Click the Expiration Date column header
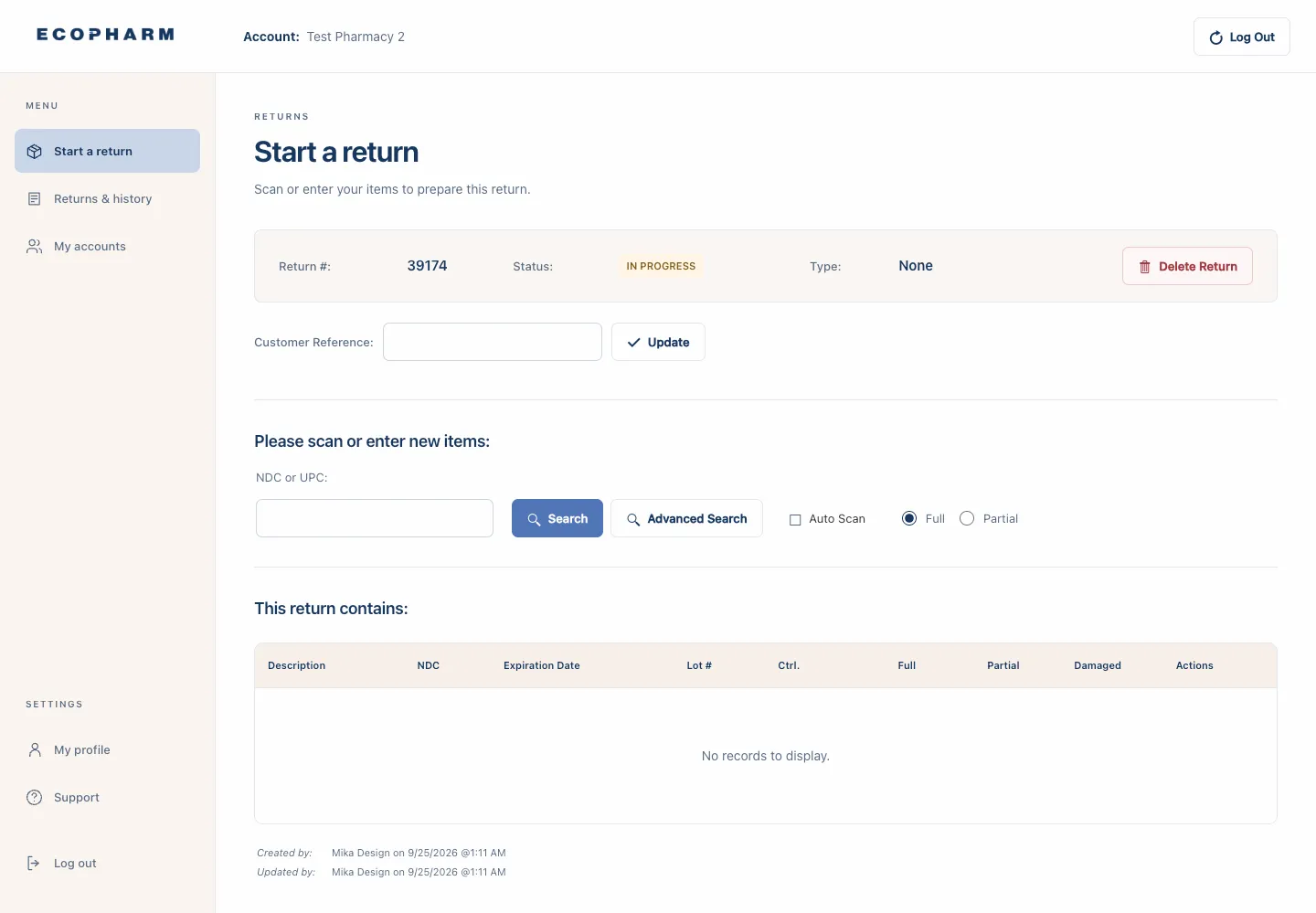This screenshot has height=913, width=1316. pos(542,665)
